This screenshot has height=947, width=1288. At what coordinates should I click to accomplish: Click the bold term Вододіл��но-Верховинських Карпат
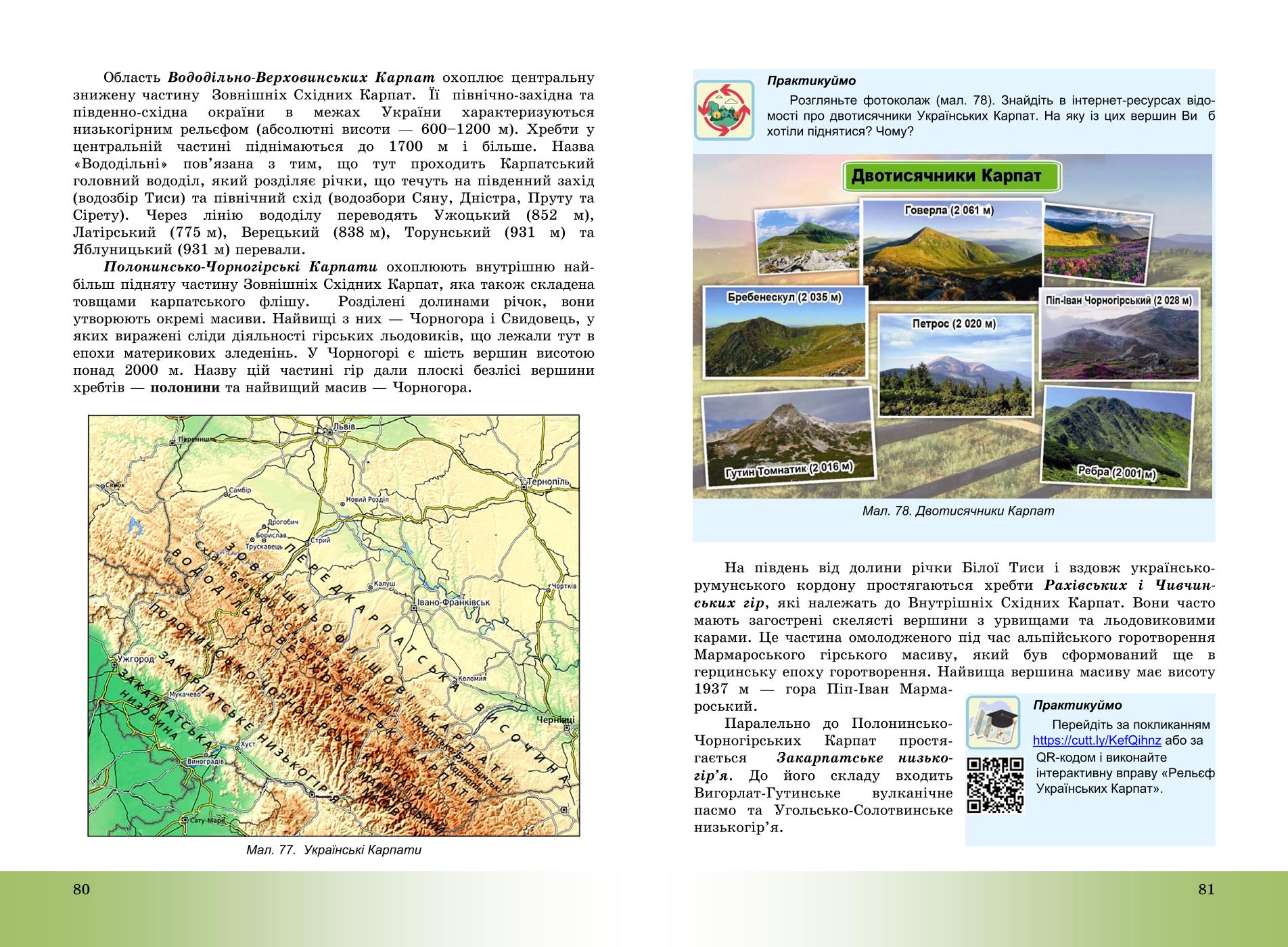pos(300,77)
